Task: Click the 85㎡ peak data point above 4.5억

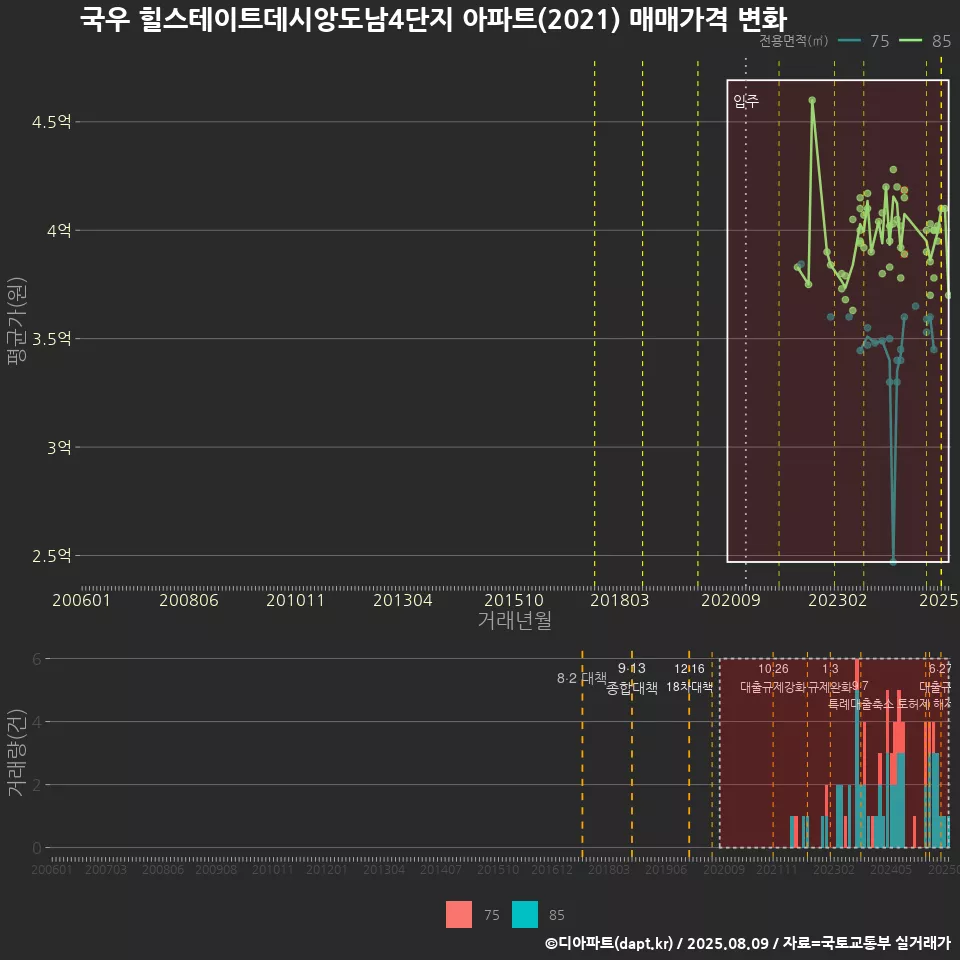Action: point(812,100)
